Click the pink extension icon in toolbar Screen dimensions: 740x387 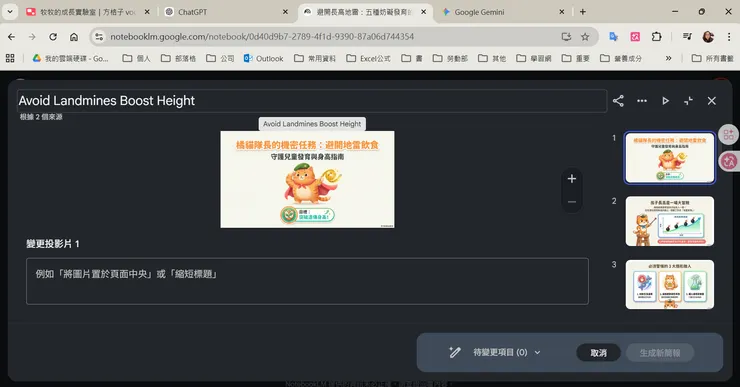[x=635, y=37]
